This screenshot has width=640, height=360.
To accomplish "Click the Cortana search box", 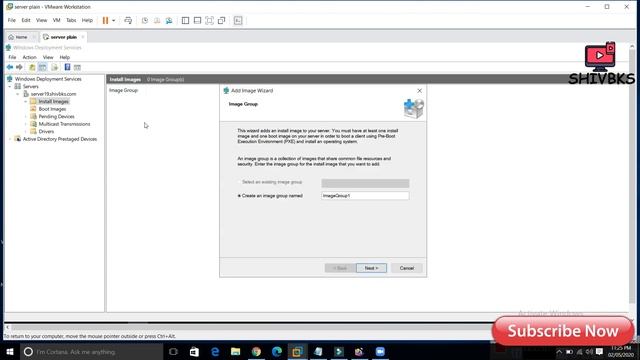I will pyautogui.click(x=91, y=351).
